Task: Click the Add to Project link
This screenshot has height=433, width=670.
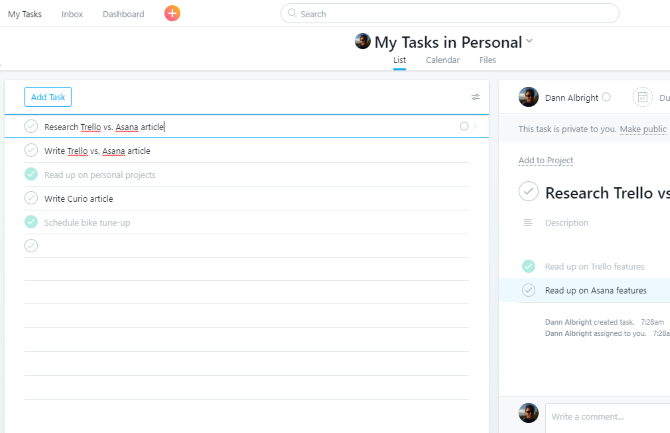Action: 545,161
